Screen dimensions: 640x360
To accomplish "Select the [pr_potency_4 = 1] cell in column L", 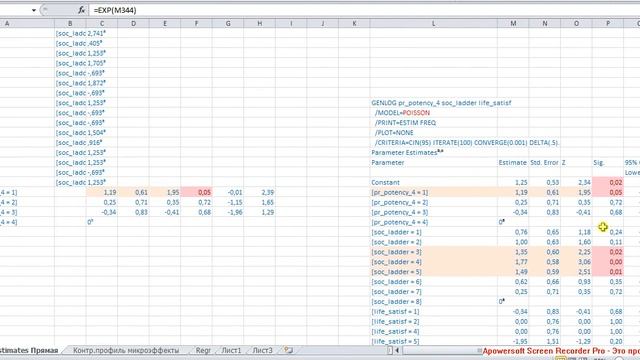I will [433, 192].
